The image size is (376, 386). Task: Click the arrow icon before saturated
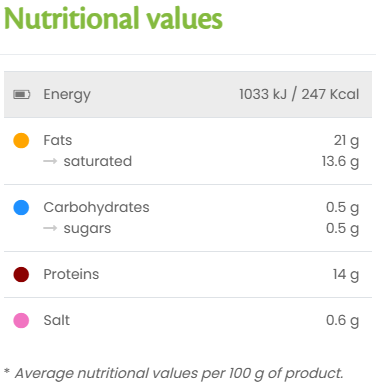coord(50,161)
